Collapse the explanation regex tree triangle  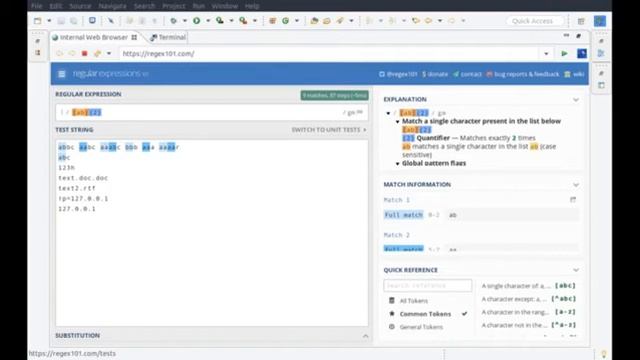point(388,113)
